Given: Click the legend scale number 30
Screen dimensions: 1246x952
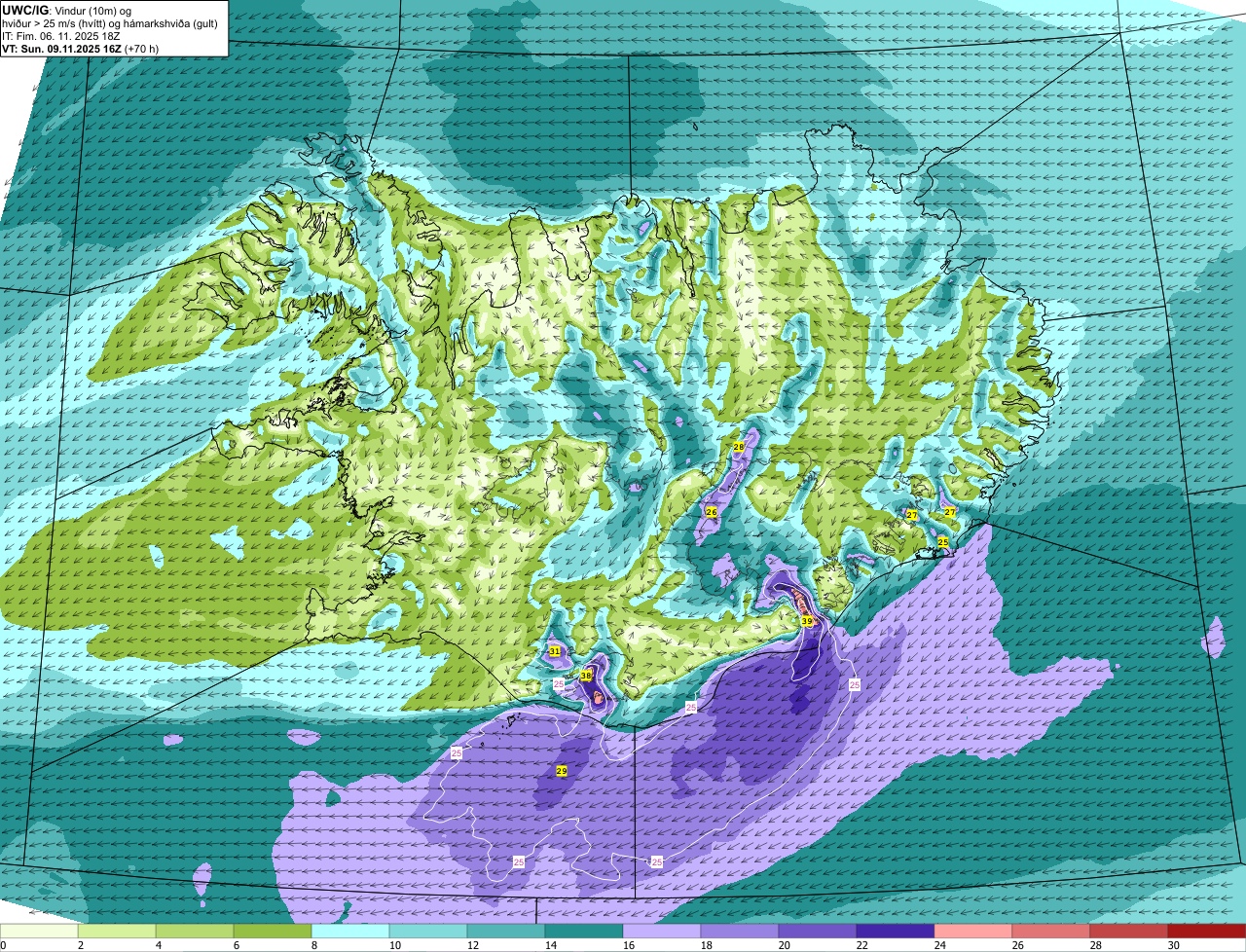Looking at the screenshot, I should pyautogui.click(x=1174, y=945).
